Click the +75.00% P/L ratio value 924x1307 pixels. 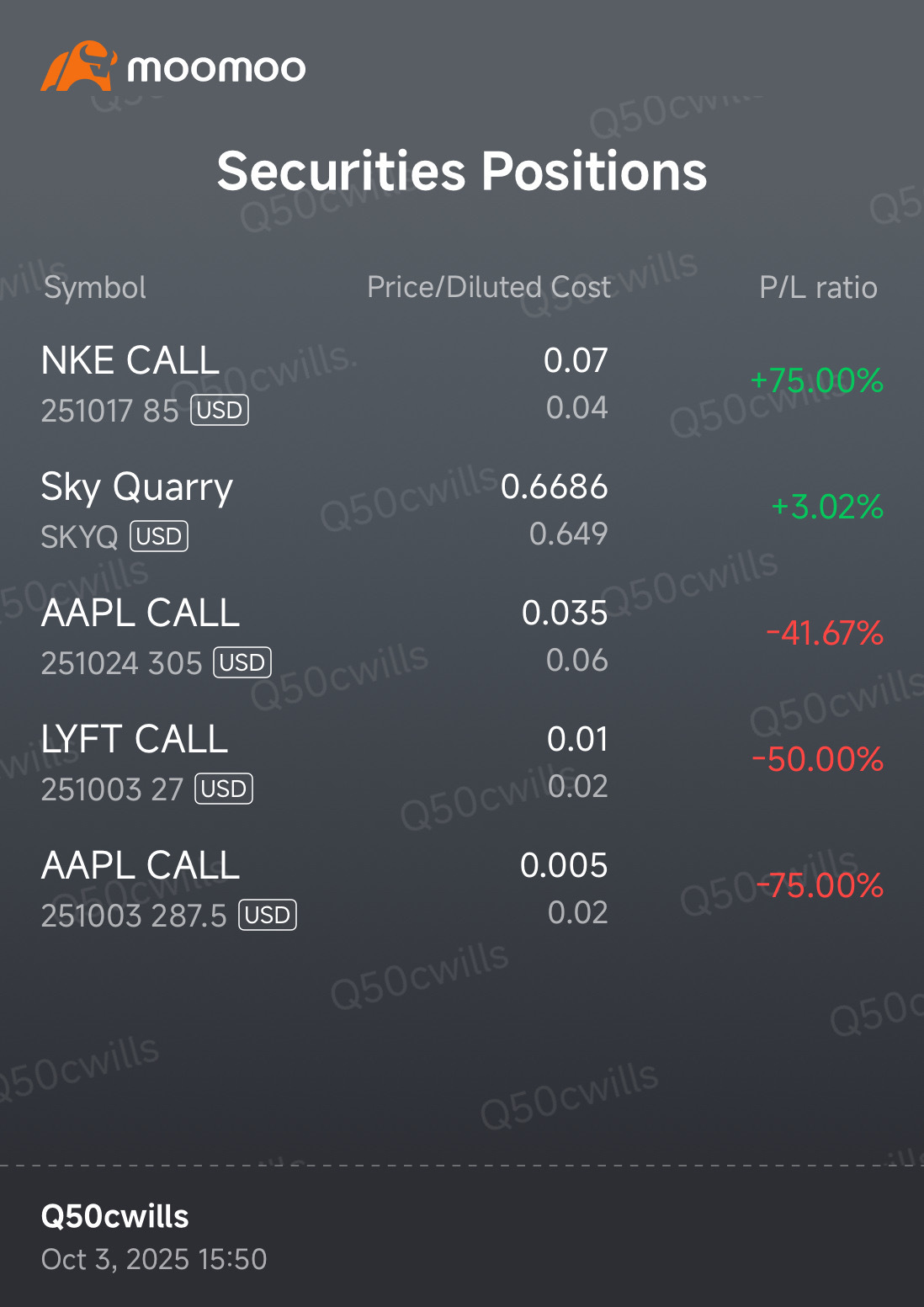816,381
